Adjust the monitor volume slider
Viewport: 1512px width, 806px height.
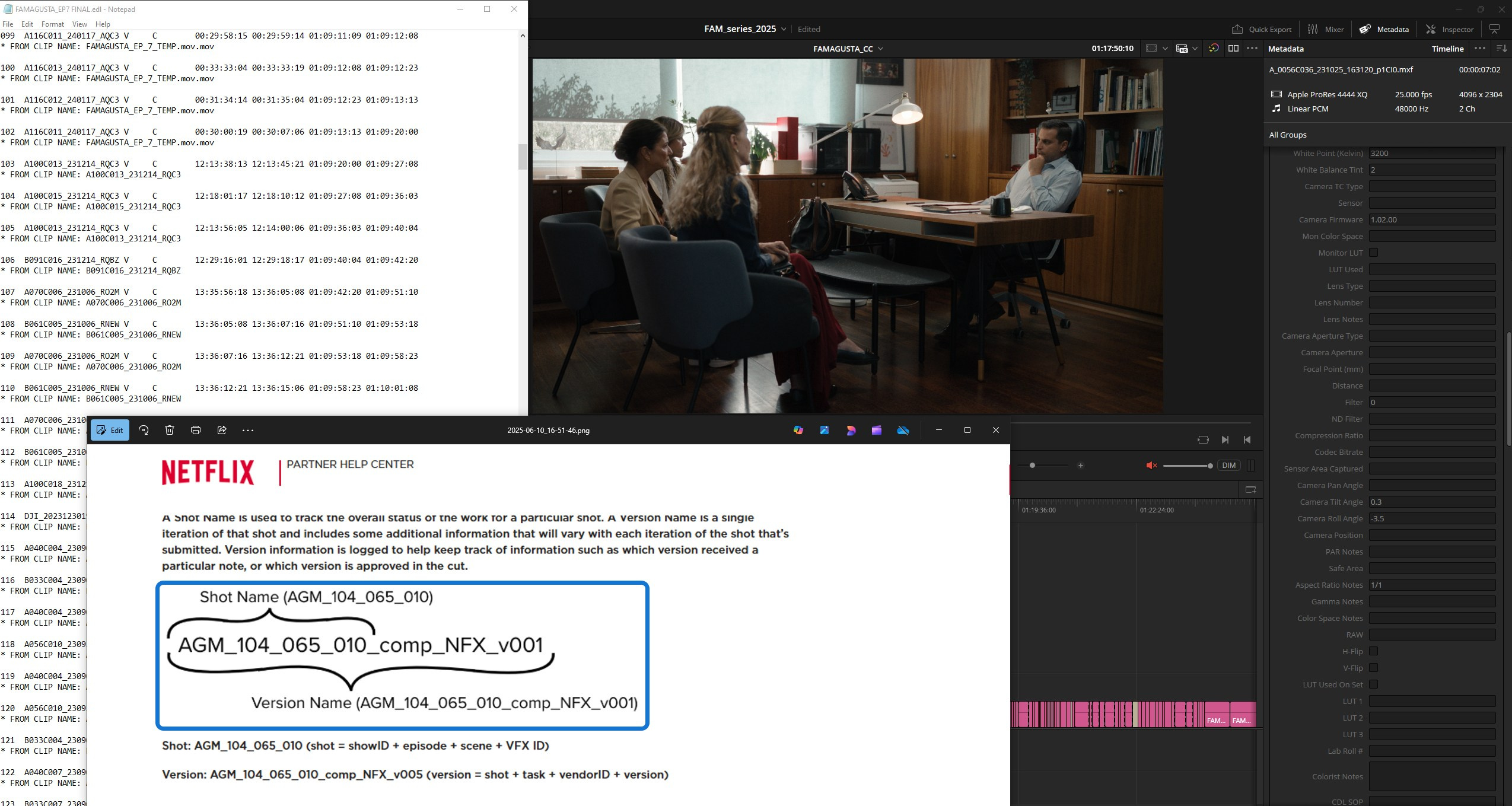(x=1209, y=466)
